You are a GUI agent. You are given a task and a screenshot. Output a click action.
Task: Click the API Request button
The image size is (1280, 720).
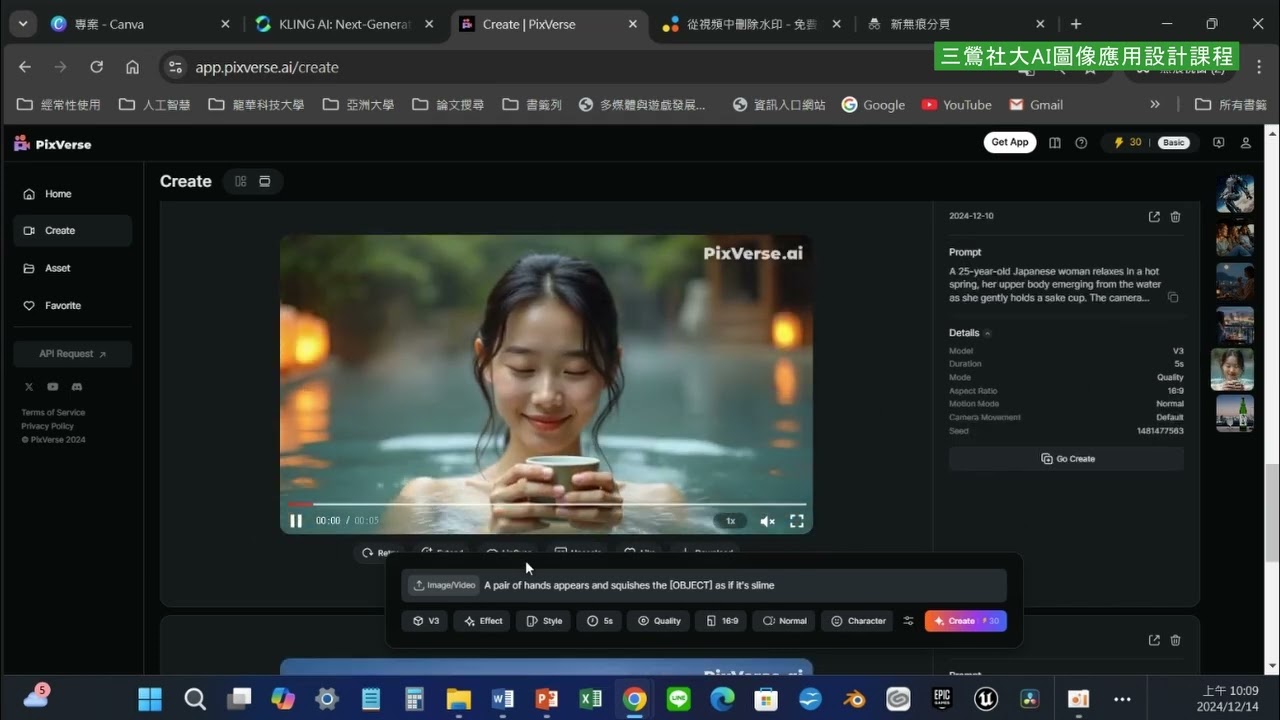pyautogui.click(x=72, y=354)
